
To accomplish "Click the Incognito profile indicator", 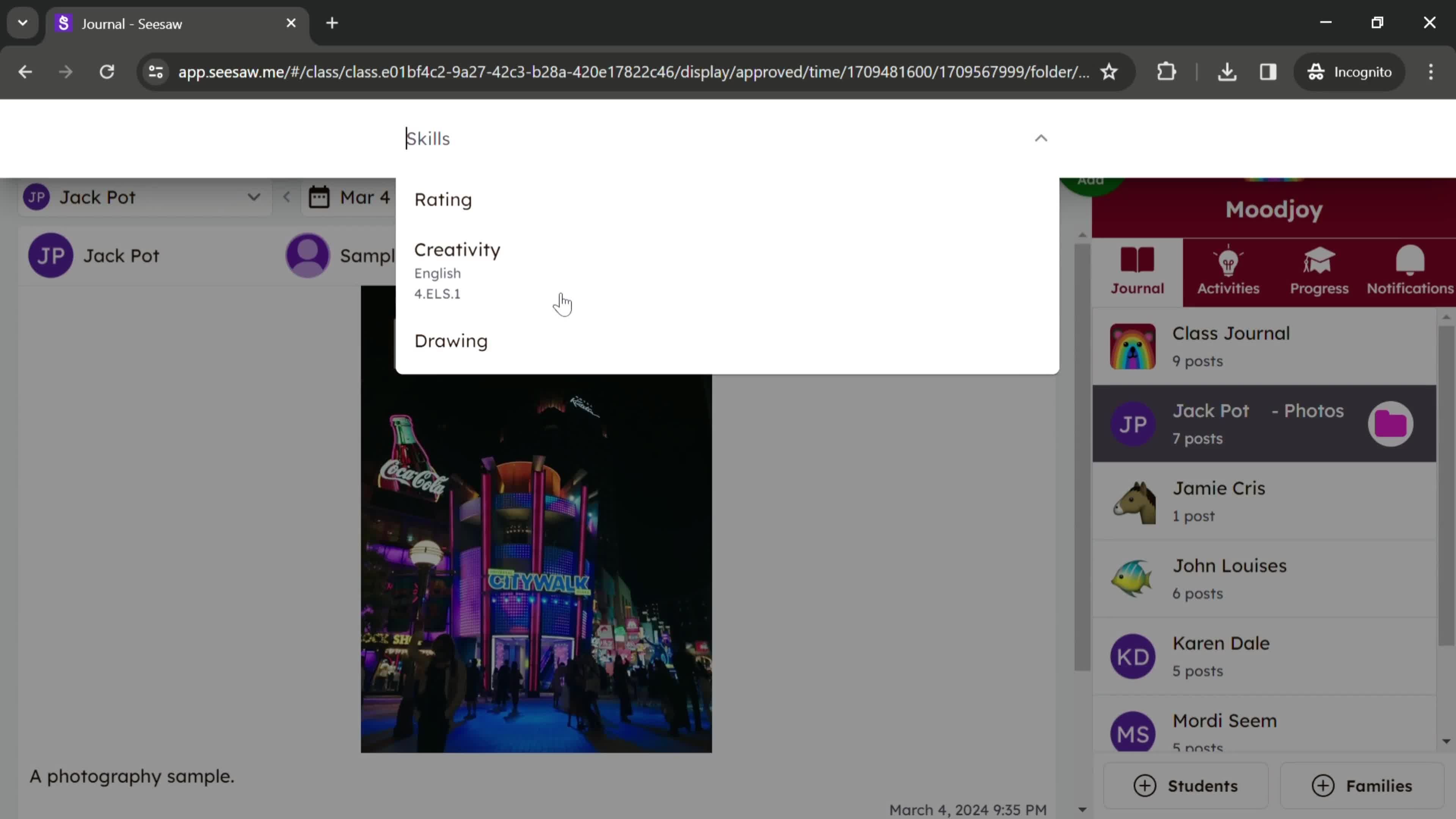I will pos(1349,72).
